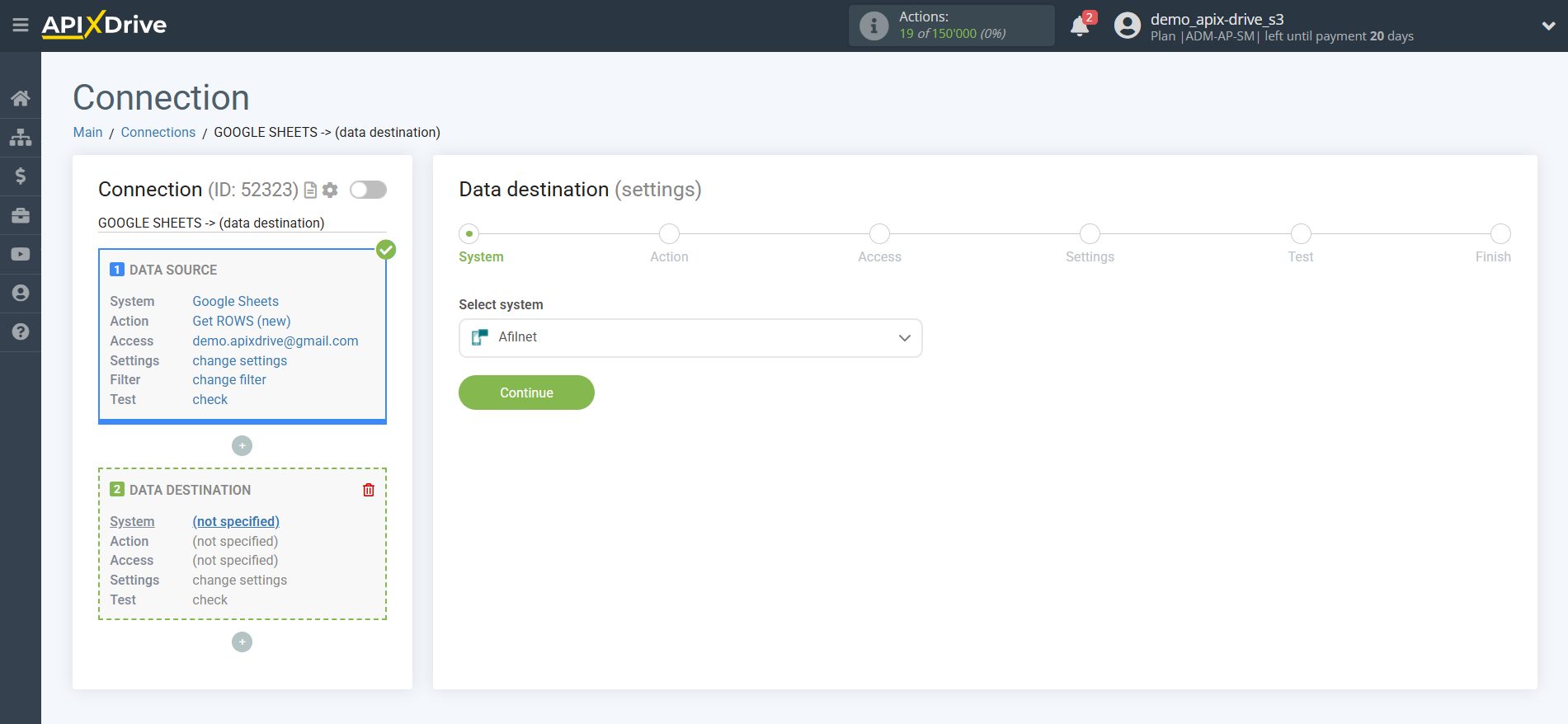This screenshot has width=1568, height=724.
Task: Select the Action step circle
Action: click(x=669, y=234)
